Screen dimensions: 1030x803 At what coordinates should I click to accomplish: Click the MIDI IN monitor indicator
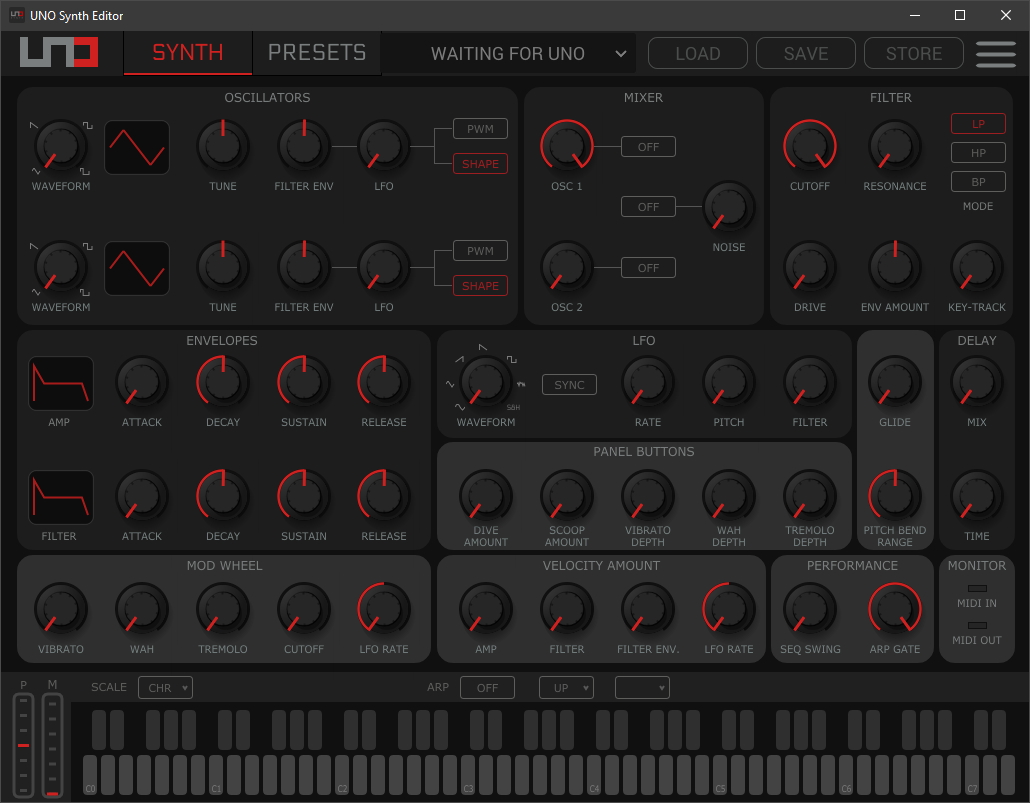coord(977,589)
